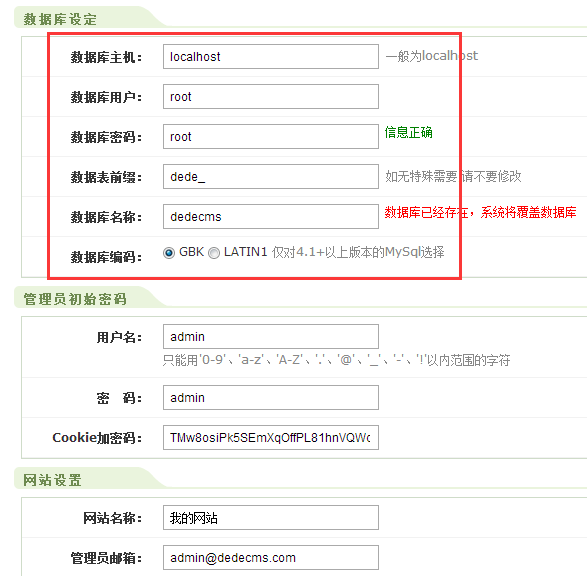Click the admin 用户名 input field
Viewport: 587px width, 576px height.
[271, 336]
